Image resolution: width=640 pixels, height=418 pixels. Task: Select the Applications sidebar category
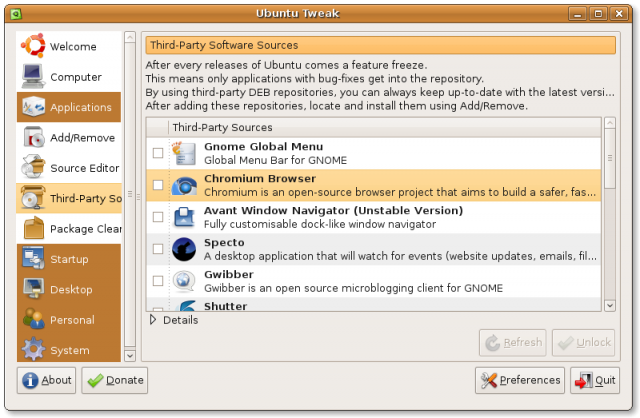69,107
